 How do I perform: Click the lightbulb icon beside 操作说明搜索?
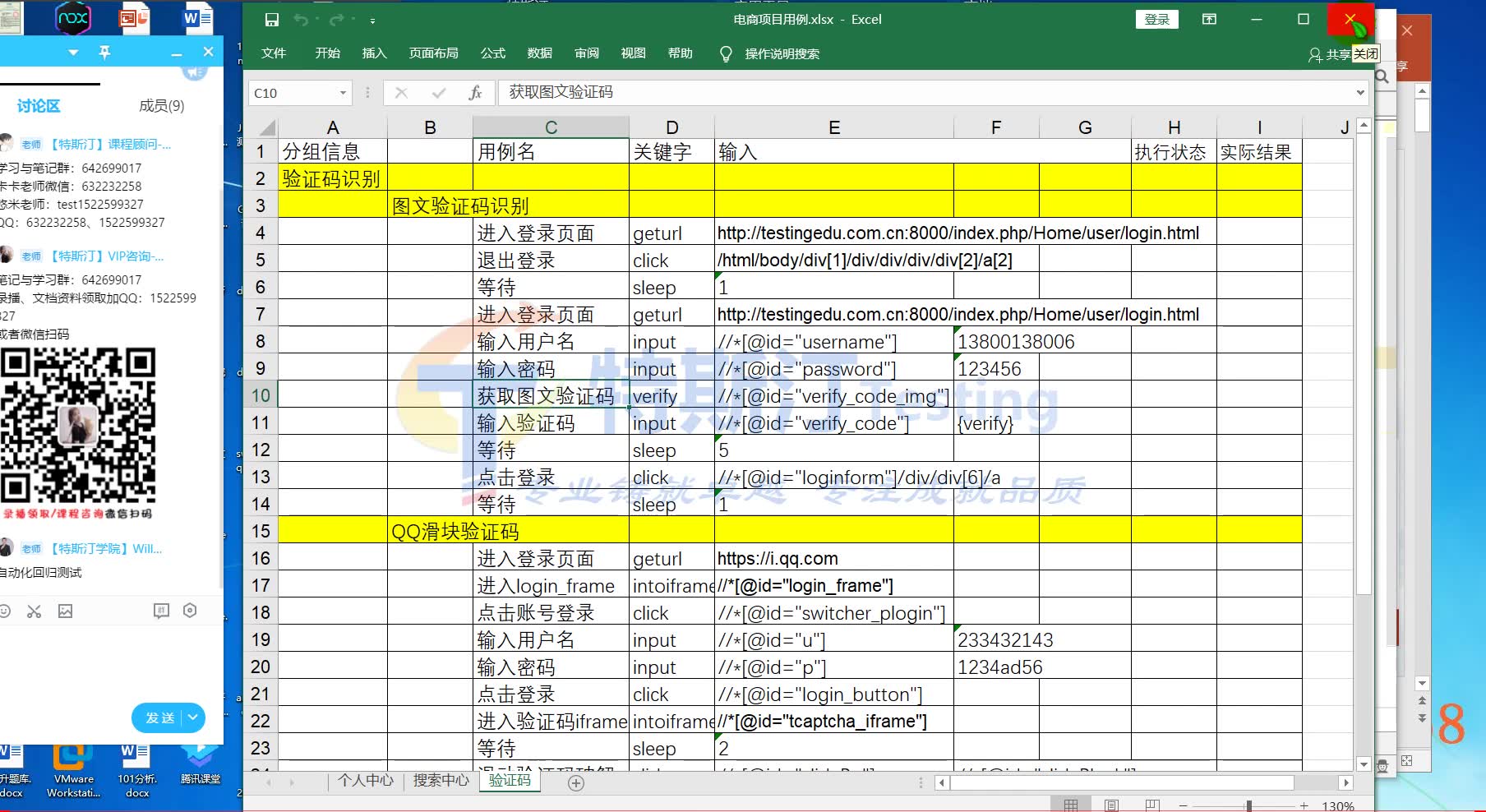[726, 54]
